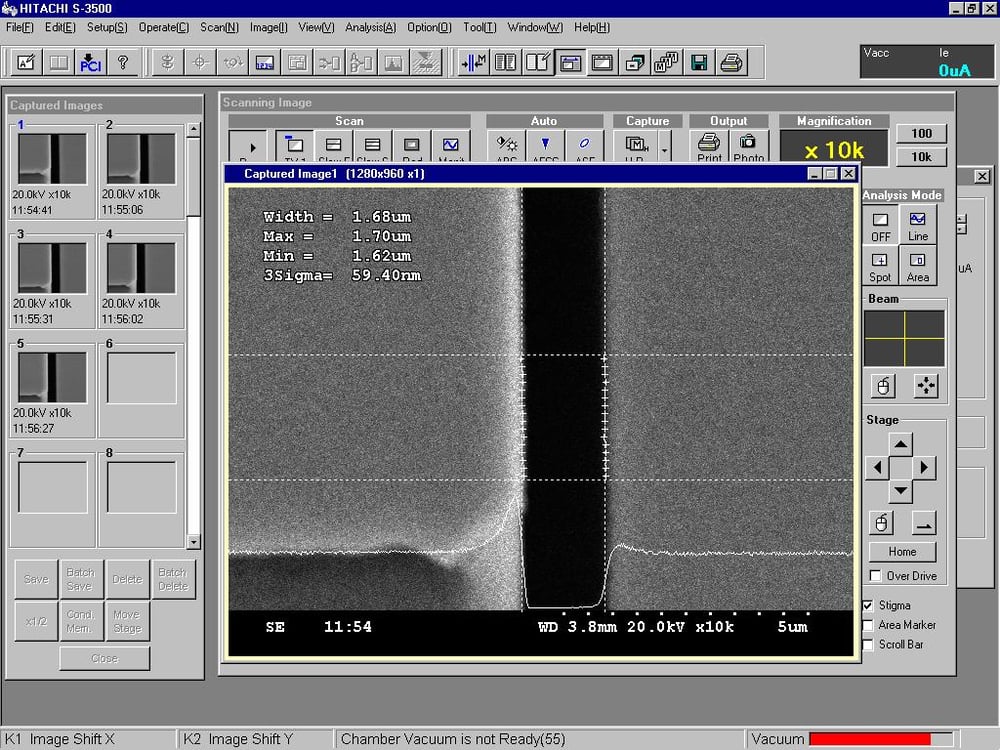Viewport: 1000px width, 750px height.
Task: Set magnification with the 100 button
Action: click(921, 133)
